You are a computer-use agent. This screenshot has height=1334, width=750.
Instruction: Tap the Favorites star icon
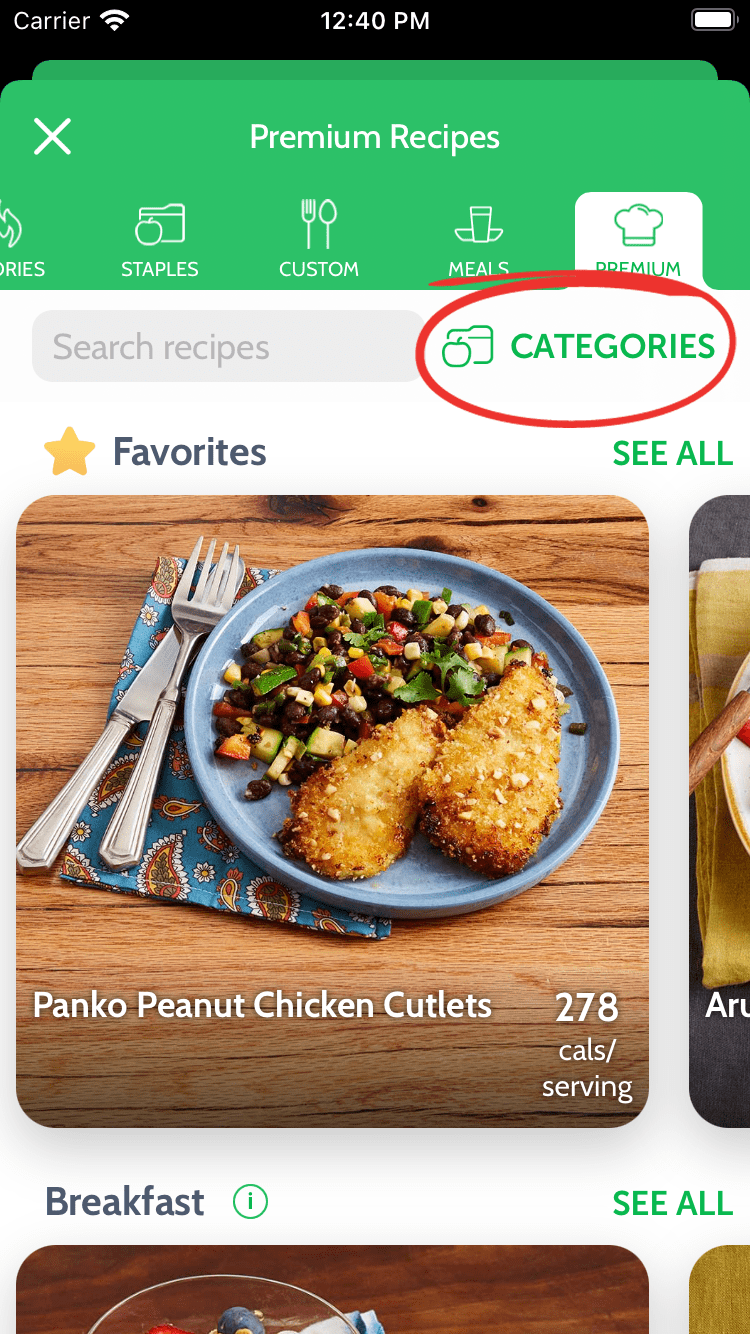[70, 452]
